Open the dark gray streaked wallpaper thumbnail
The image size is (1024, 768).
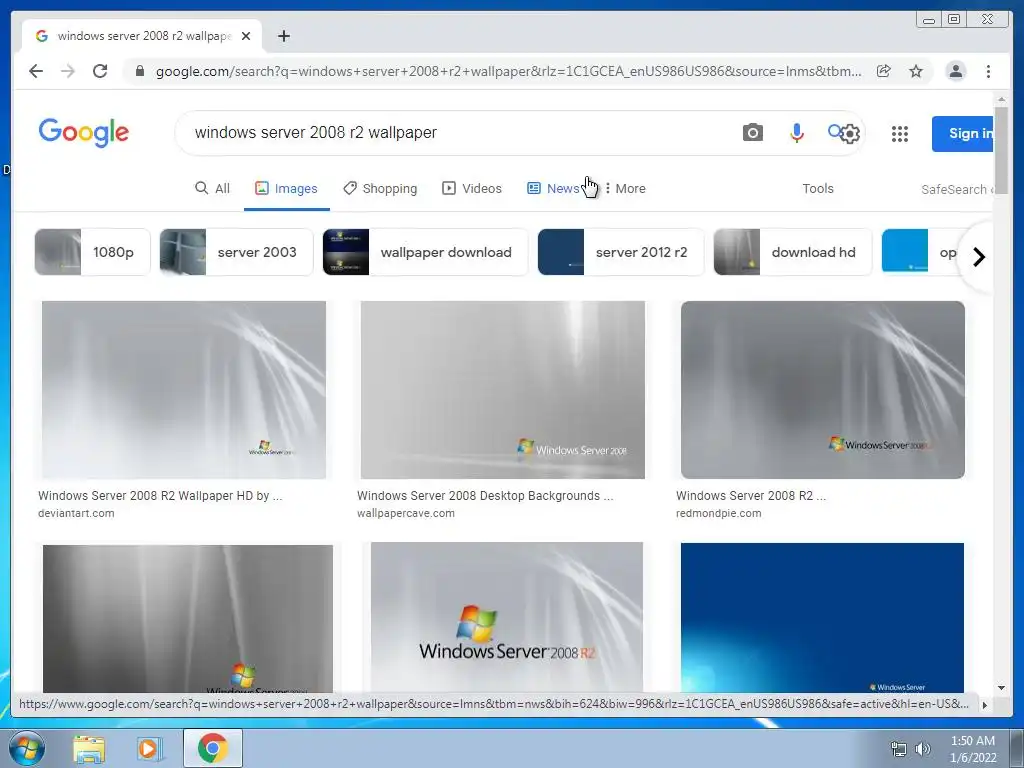point(188,618)
